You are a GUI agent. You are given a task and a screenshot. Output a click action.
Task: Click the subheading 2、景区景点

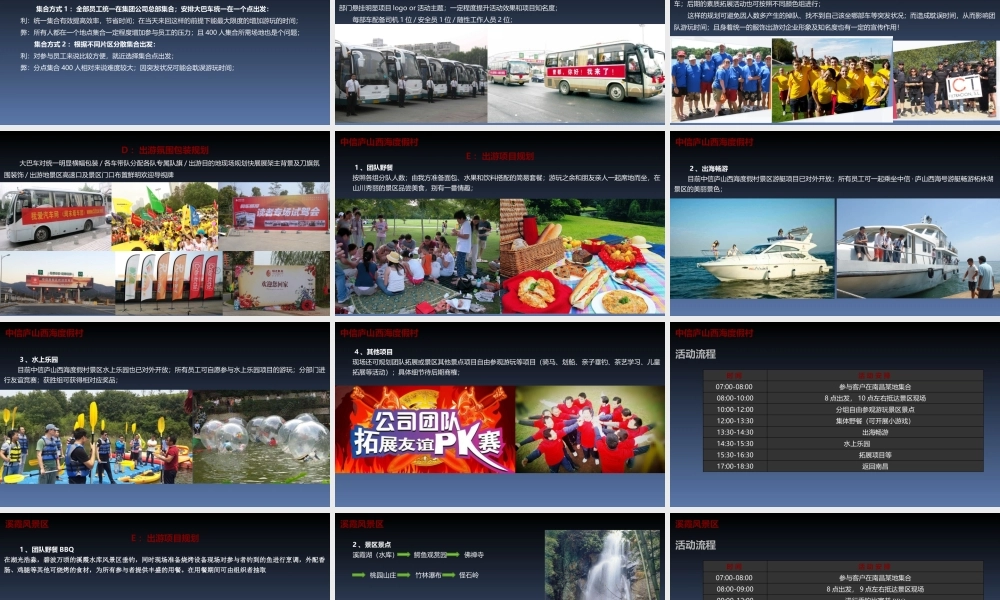coord(372,545)
